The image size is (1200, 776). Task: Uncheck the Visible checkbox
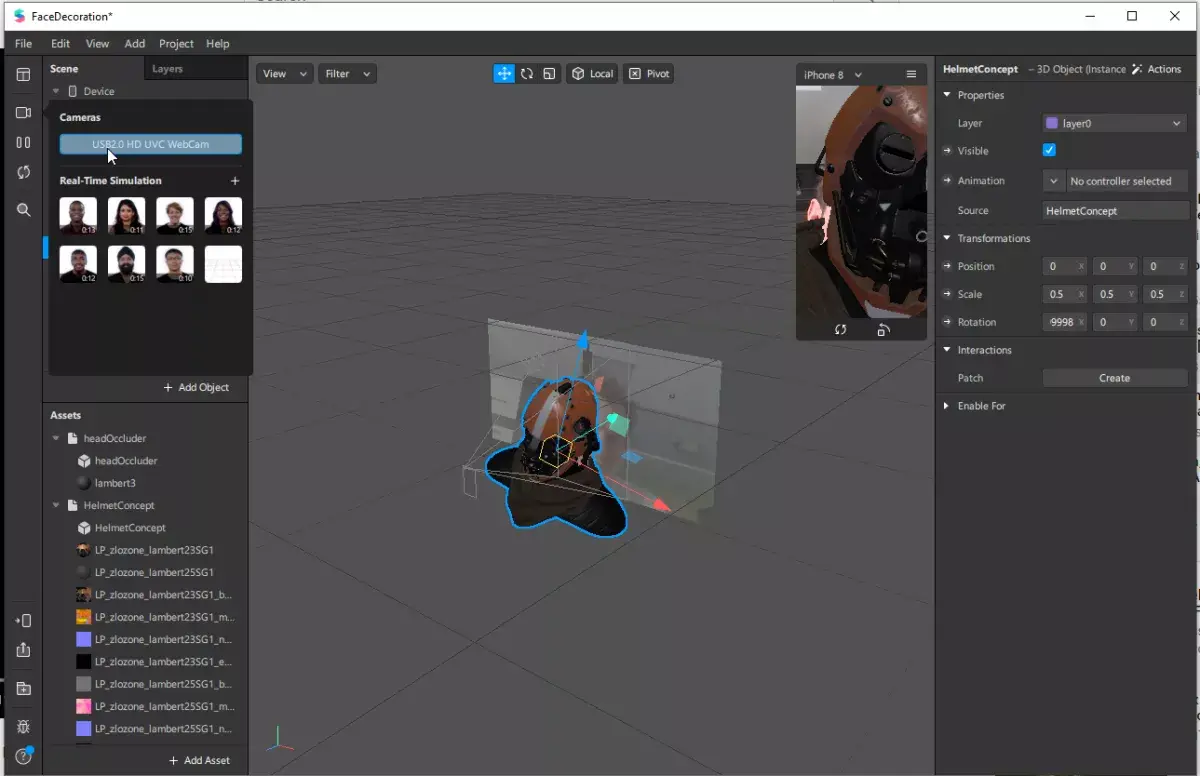[x=1049, y=151]
